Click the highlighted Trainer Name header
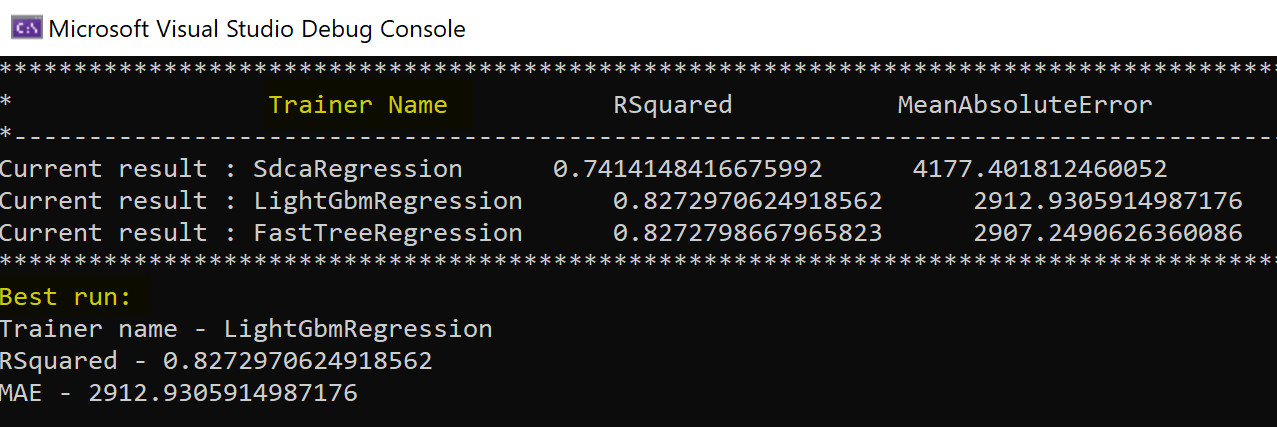This screenshot has height=427, width=1277. point(358,105)
